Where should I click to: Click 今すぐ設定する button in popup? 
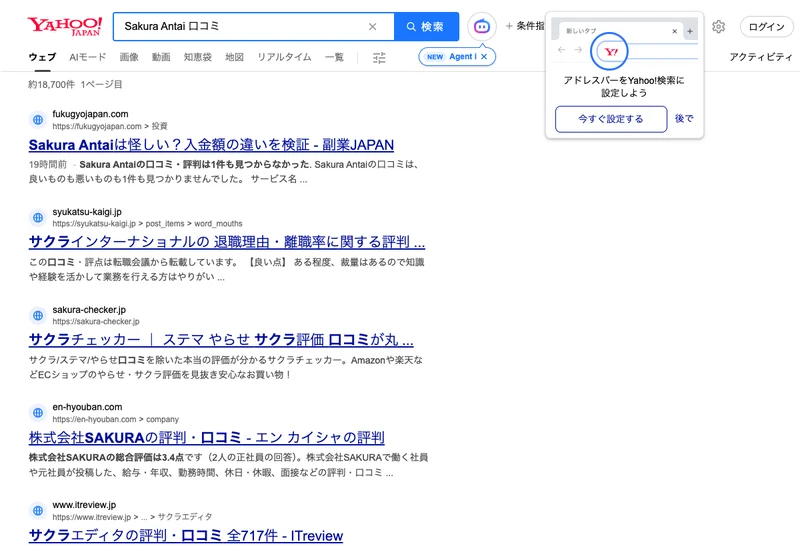click(x=611, y=119)
